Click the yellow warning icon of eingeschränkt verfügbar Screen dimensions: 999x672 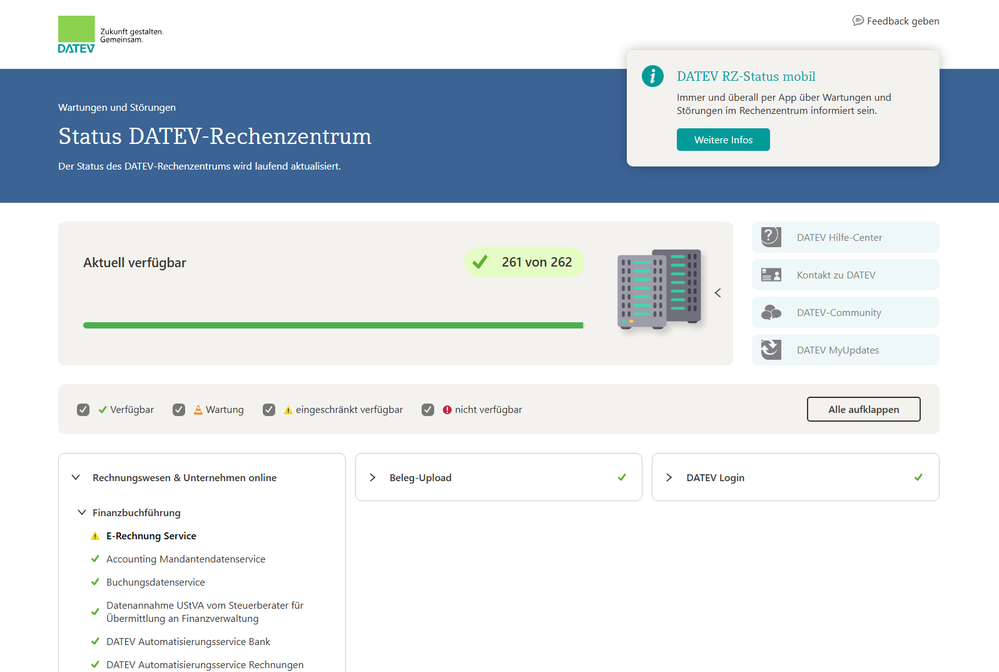pyautogui.click(x=288, y=410)
